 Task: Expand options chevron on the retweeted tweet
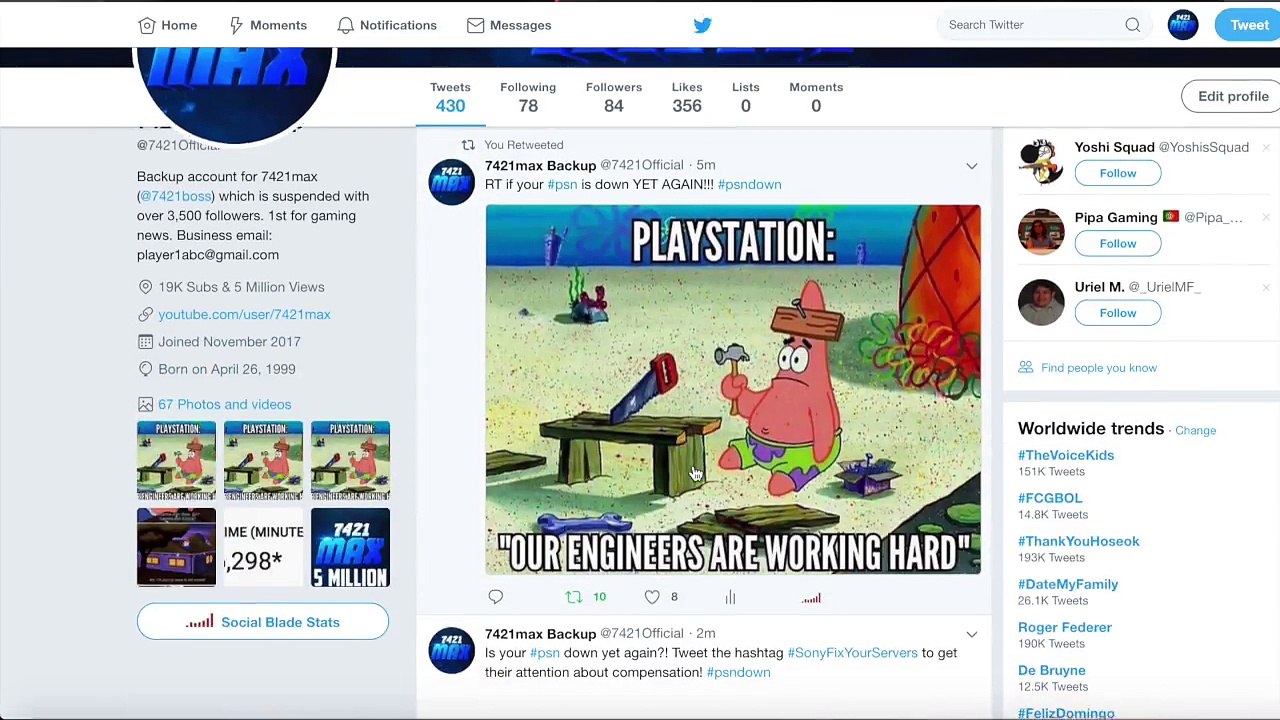click(971, 166)
